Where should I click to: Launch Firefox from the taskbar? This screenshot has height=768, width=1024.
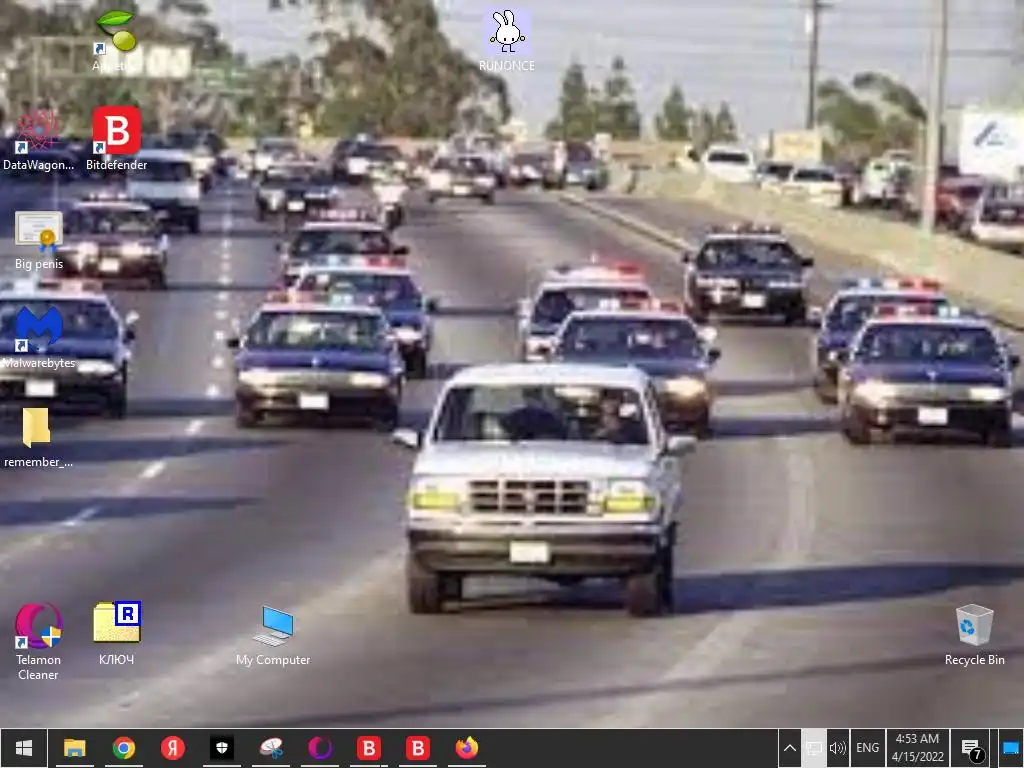467,748
